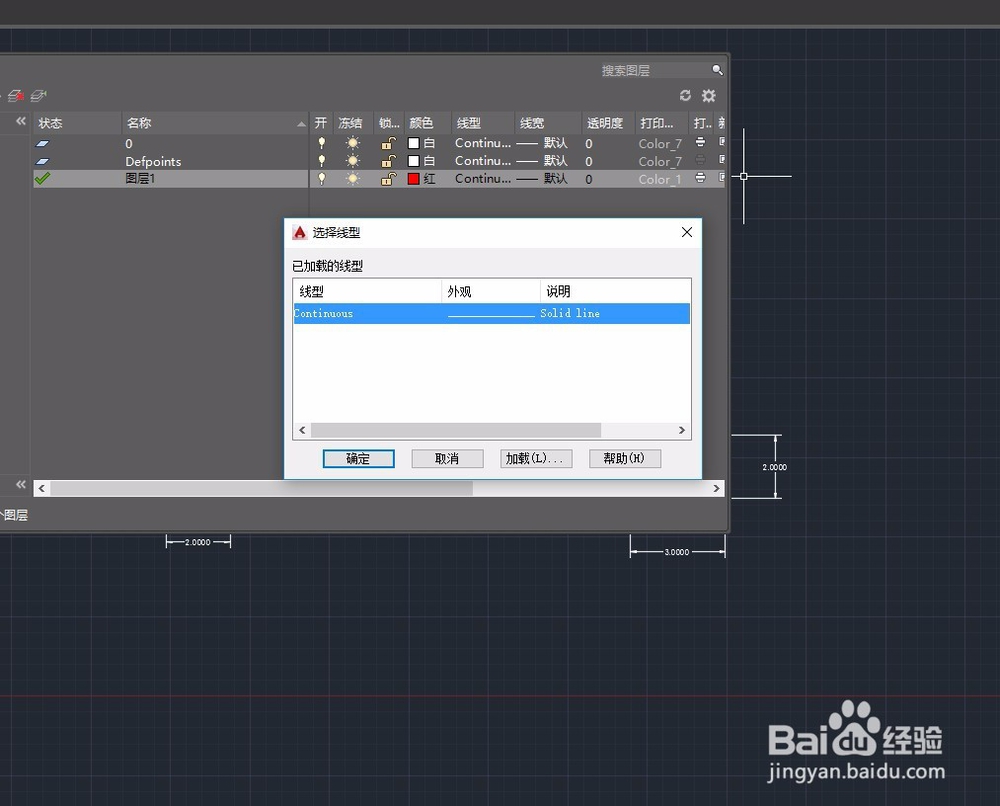Click the Color_7 plot style of layer 0
The height and width of the screenshot is (806, 1000).
pos(660,143)
